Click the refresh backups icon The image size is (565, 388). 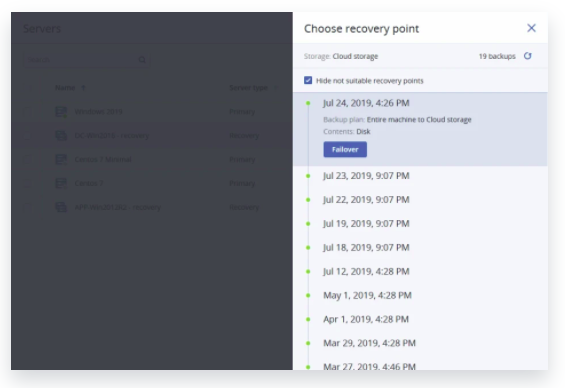coord(528,56)
